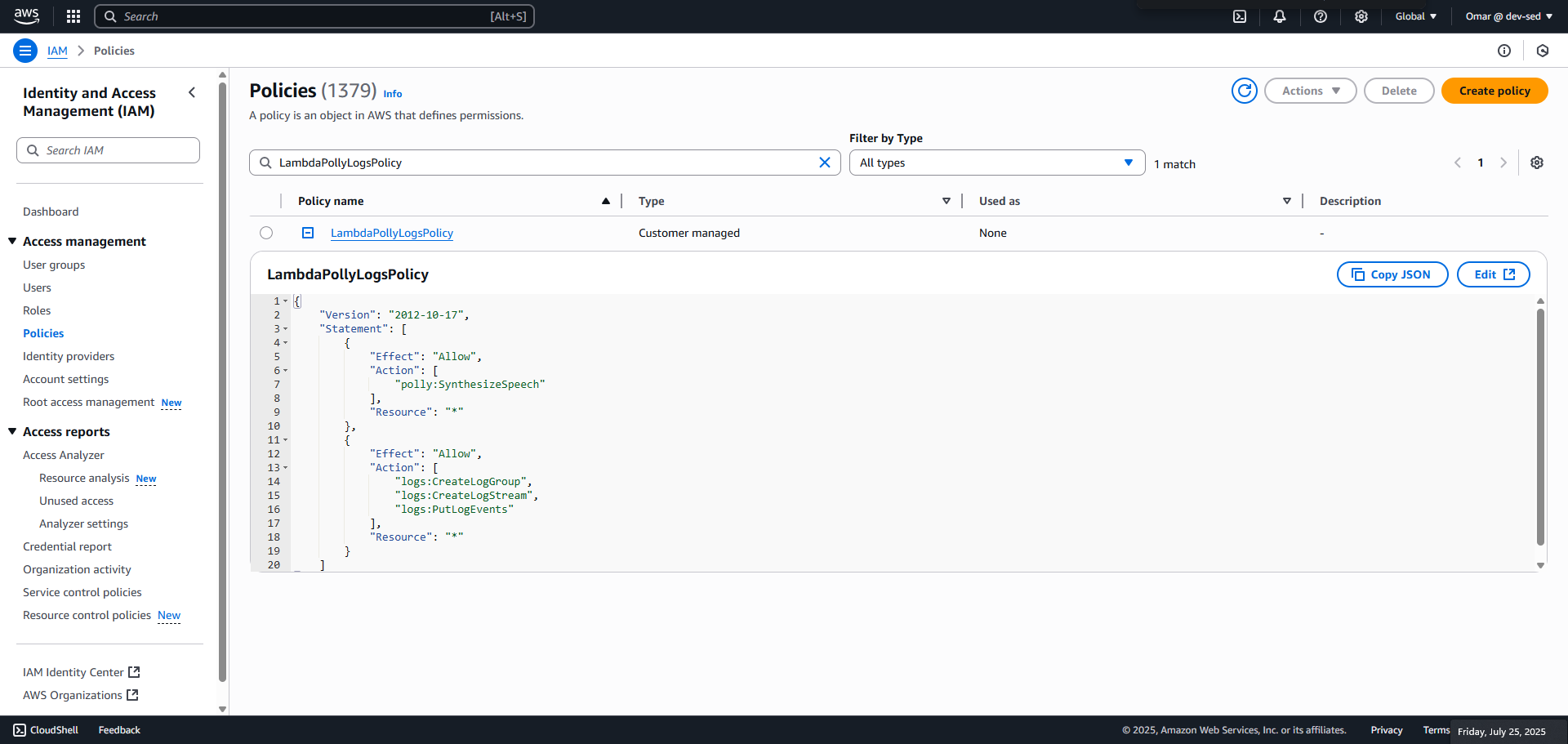The height and width of the screenshot is (744, 1568).
Task: Collapse the IAM sidebar with arrow icon
Action: click(x=192, y=92)
